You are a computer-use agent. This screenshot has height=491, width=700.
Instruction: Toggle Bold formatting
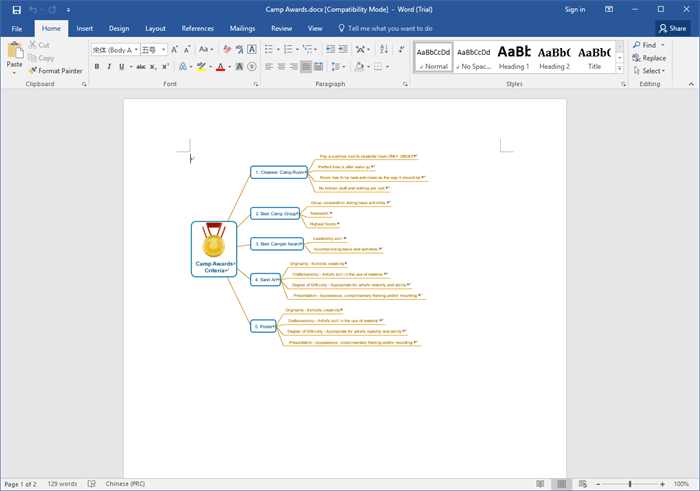point(97,67)
